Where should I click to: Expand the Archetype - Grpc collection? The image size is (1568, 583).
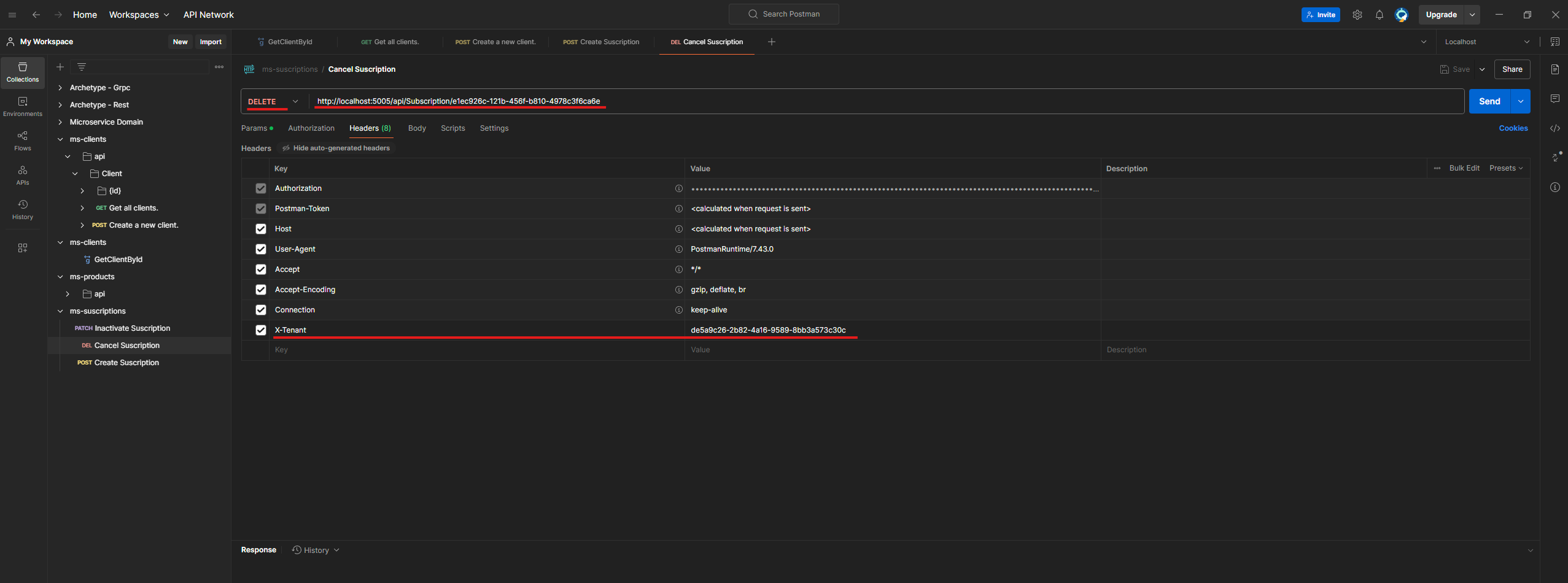tap(60, 88)
